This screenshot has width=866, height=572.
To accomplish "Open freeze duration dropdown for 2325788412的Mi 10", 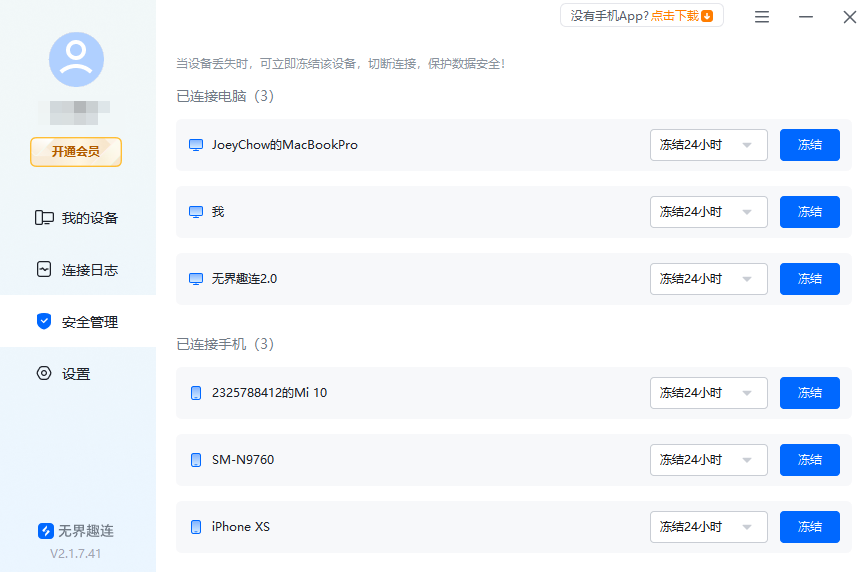I will [x=709, y=393].
